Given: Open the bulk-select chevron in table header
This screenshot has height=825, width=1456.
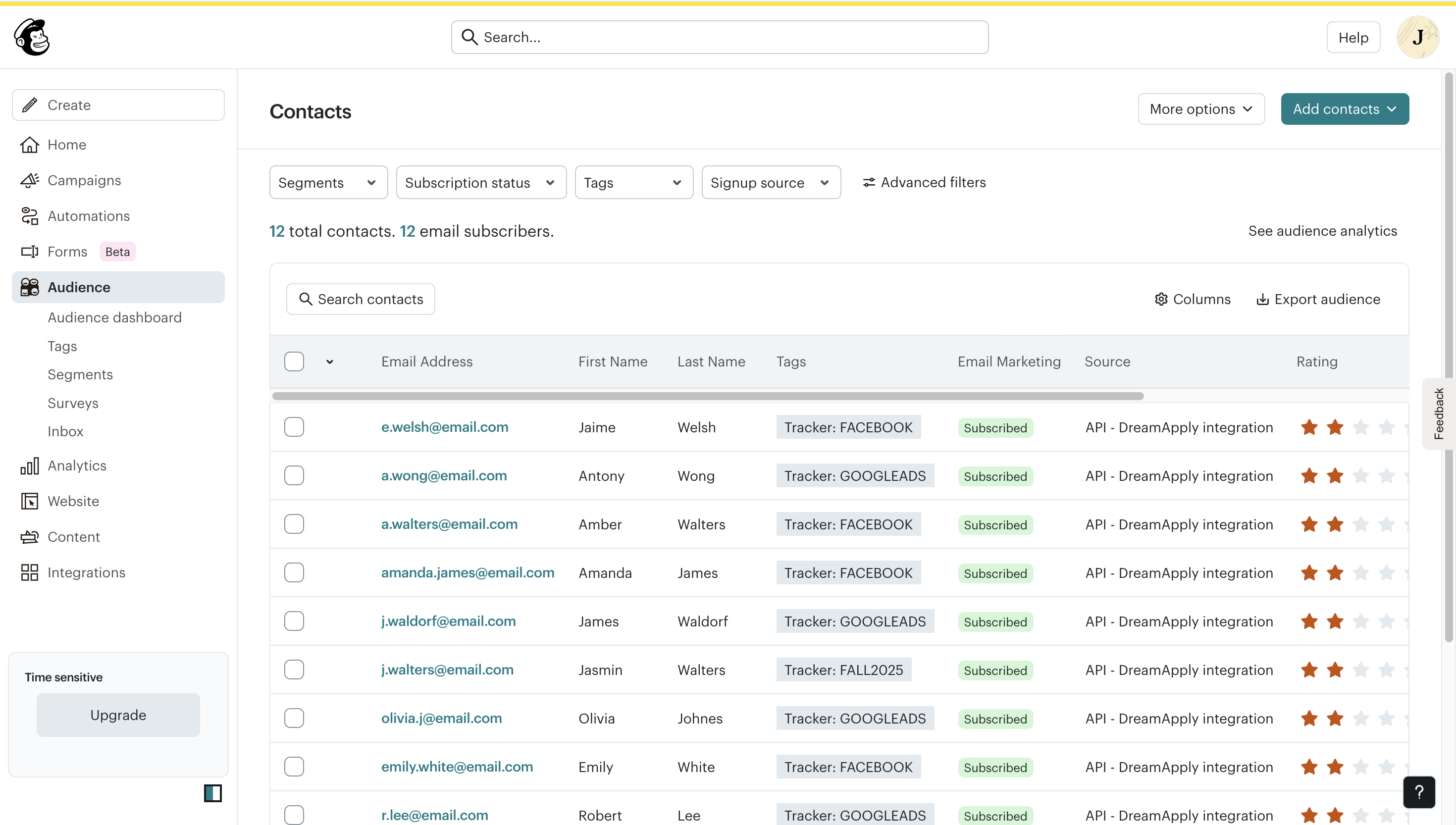Looking at the screenshot, I should [330, 361].
